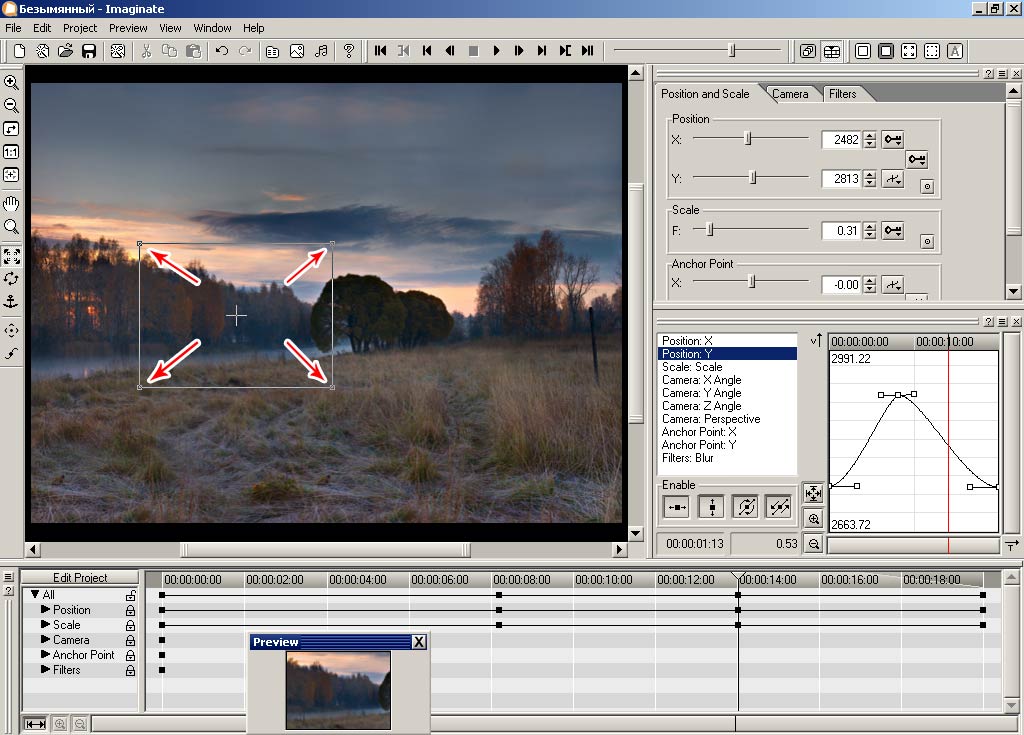1024x735 pixels.
Task: Click the Help question mark toolbar icon
Action: click(349, 51)
